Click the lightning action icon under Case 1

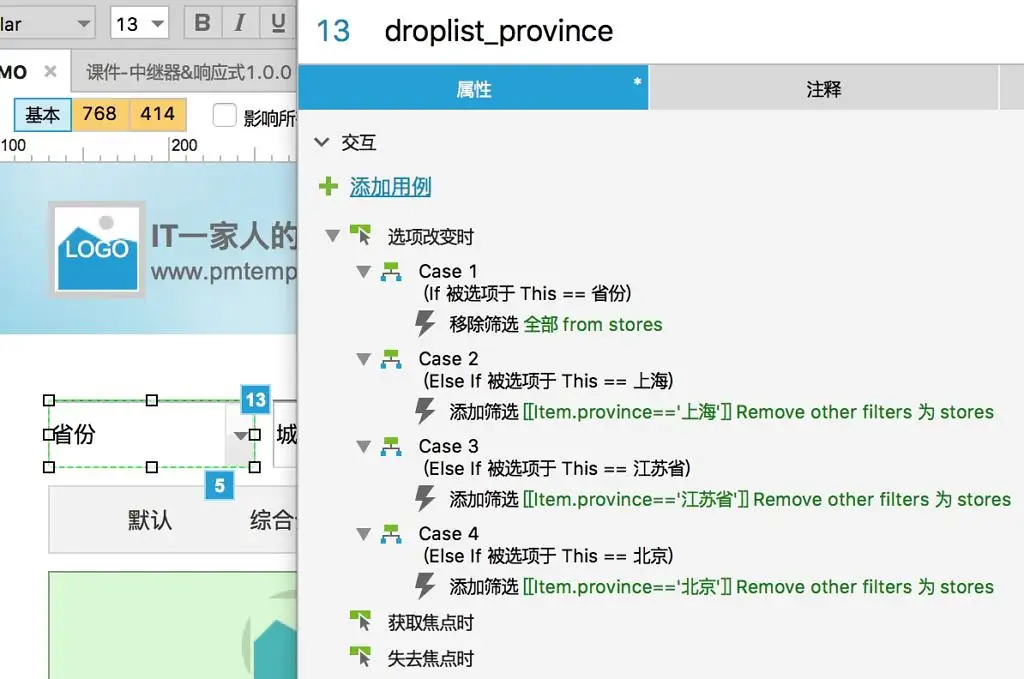click(x=425, y=323)
